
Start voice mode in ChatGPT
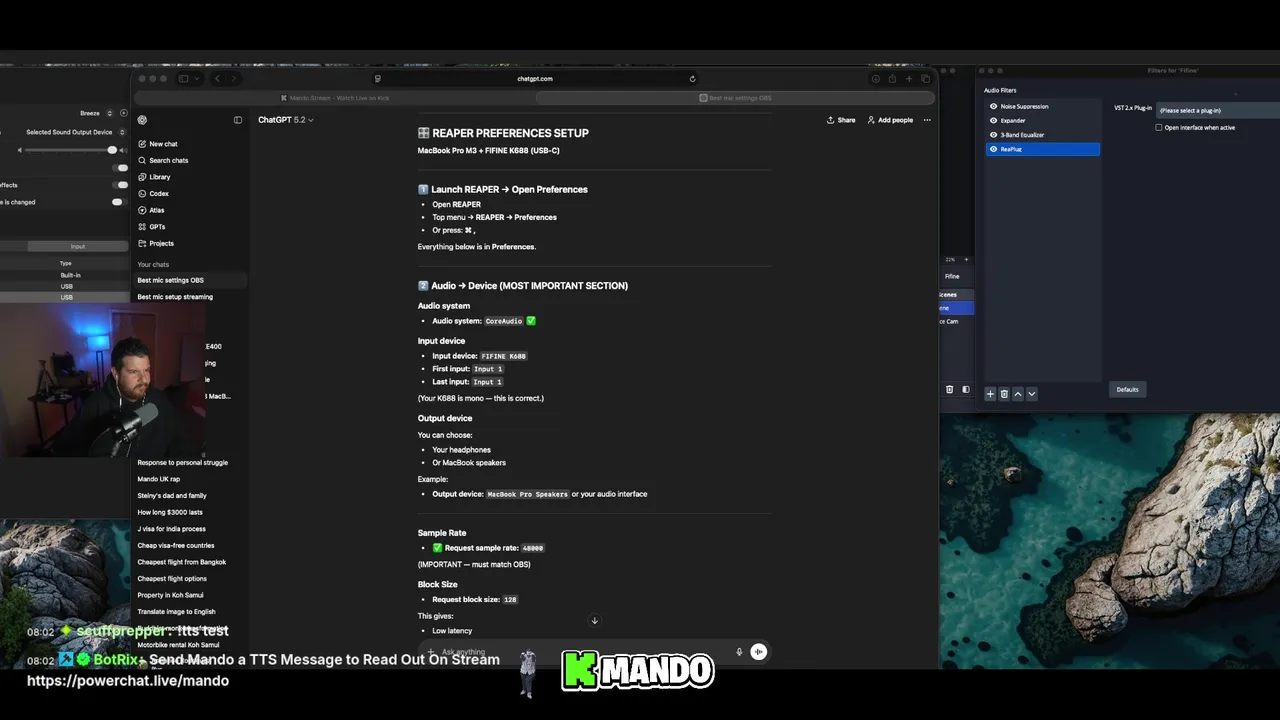tap(758, 652)
